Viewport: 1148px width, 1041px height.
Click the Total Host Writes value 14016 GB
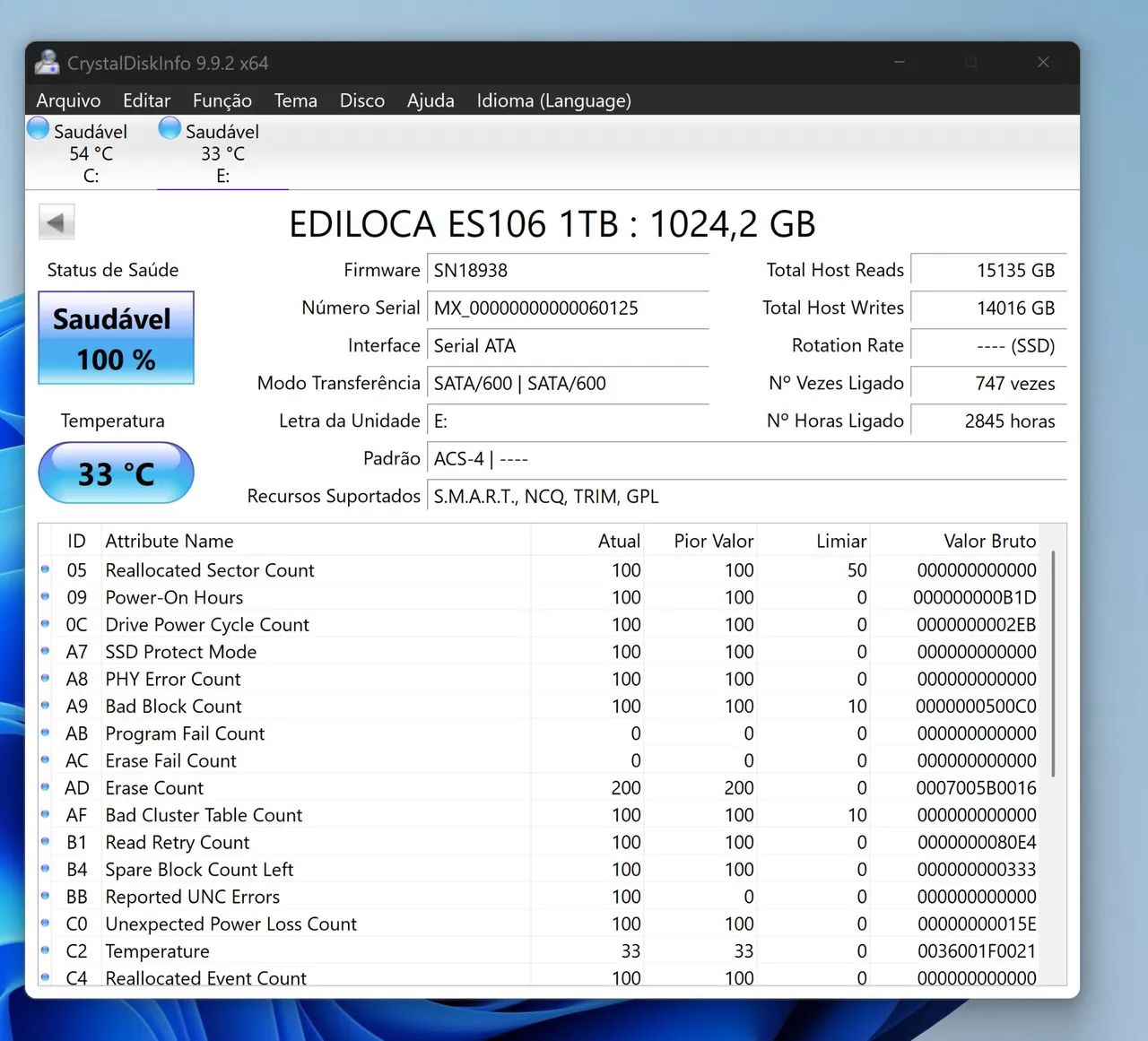(988, 308)
